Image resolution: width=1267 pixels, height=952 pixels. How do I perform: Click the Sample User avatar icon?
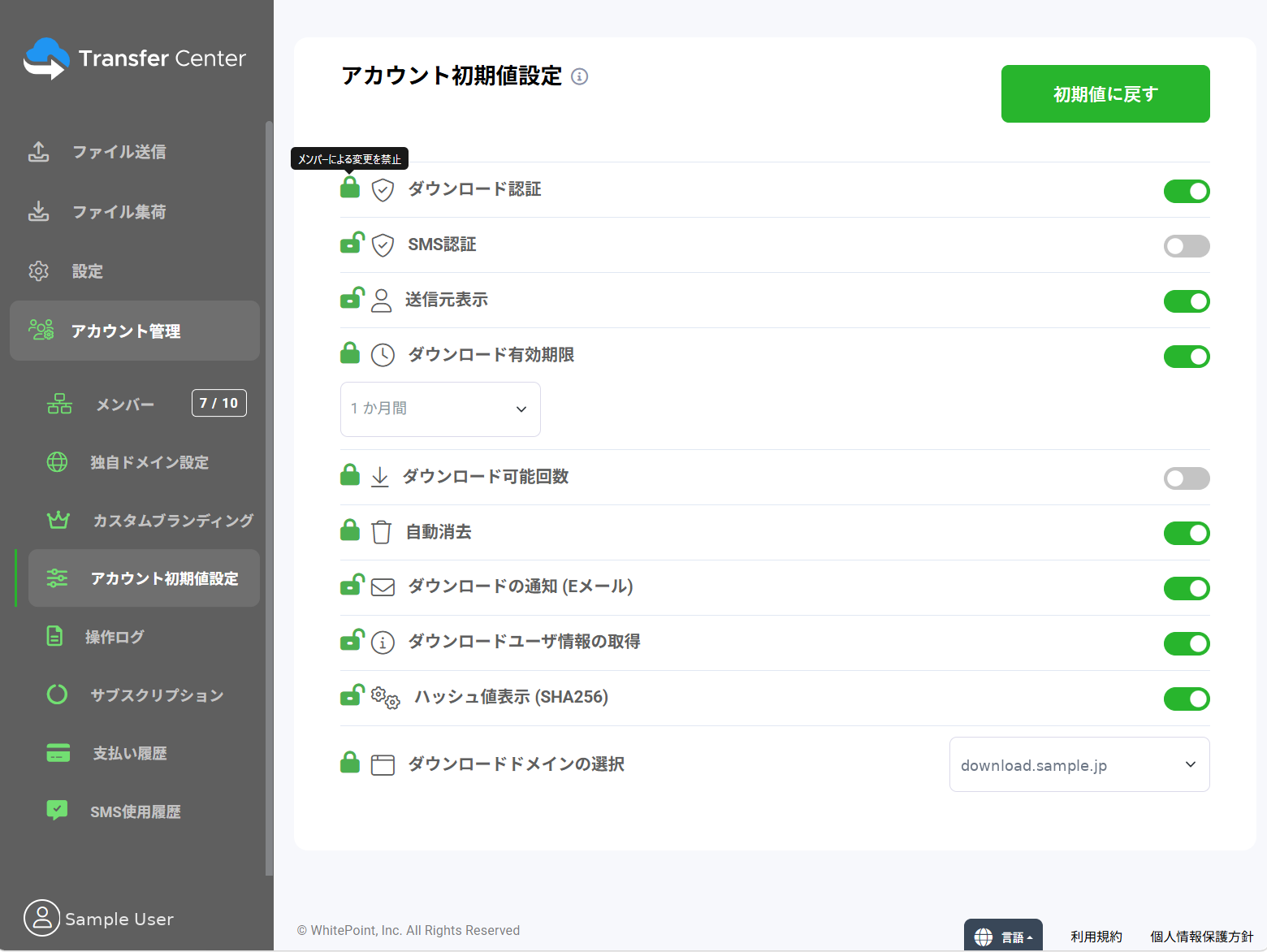[x=42, y=918]
